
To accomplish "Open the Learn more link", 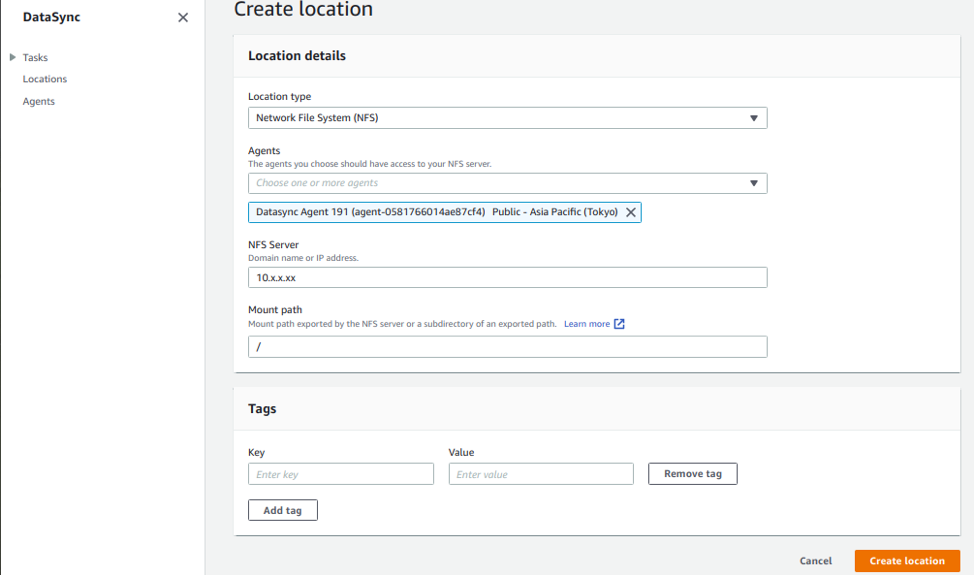I will [x=587, y=324].
